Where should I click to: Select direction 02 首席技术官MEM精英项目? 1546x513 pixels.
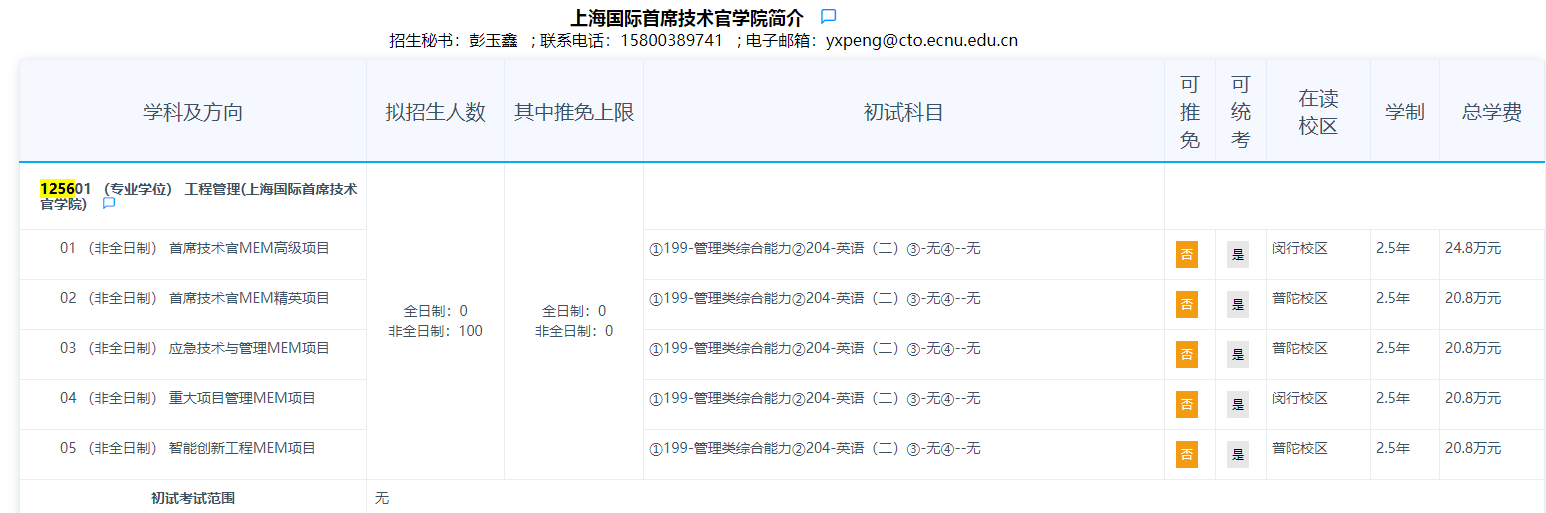click(194, 298)
